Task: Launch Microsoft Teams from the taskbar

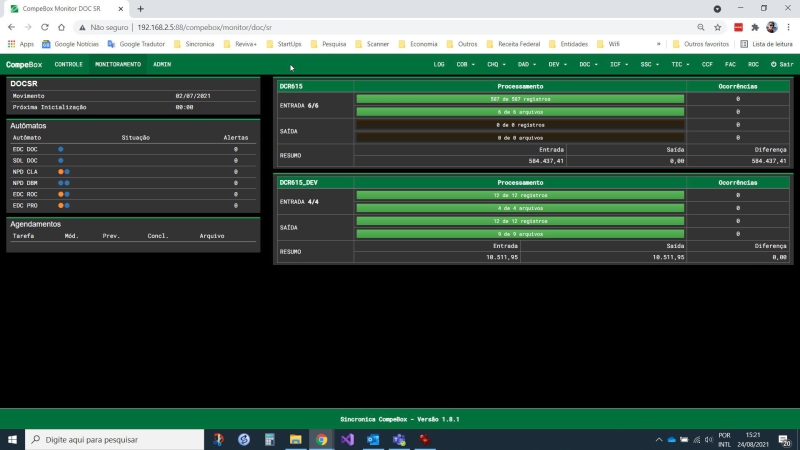Action: [x=399, y=439]
